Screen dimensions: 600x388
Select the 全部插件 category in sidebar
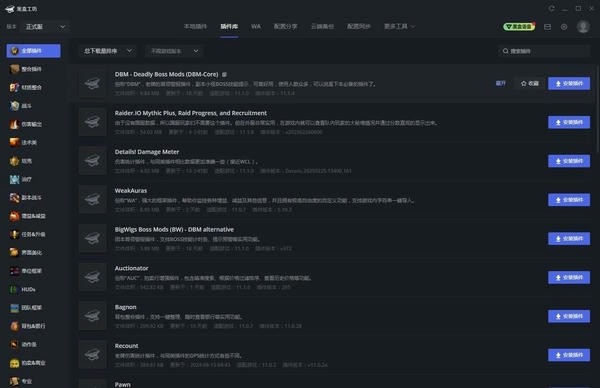coord(33,51)
